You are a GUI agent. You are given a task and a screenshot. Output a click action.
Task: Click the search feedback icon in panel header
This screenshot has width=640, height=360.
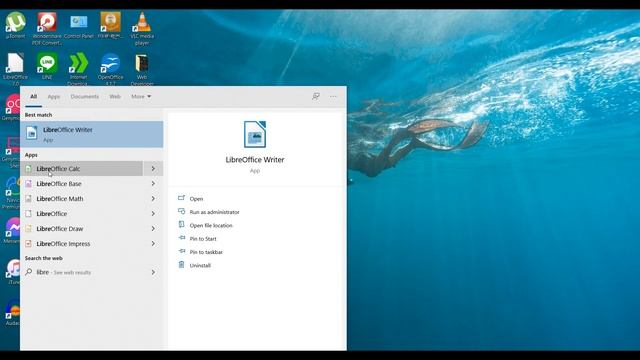[316, 96]
